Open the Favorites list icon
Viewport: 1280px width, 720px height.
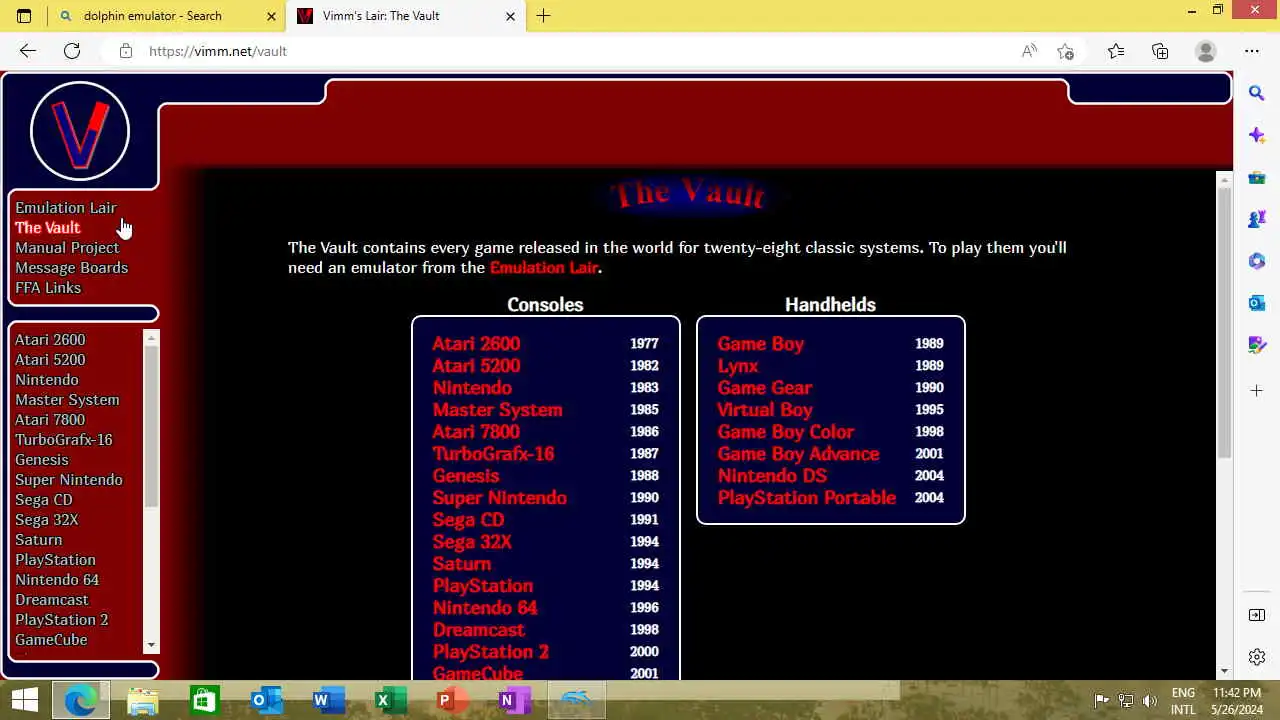point(1116,51)
